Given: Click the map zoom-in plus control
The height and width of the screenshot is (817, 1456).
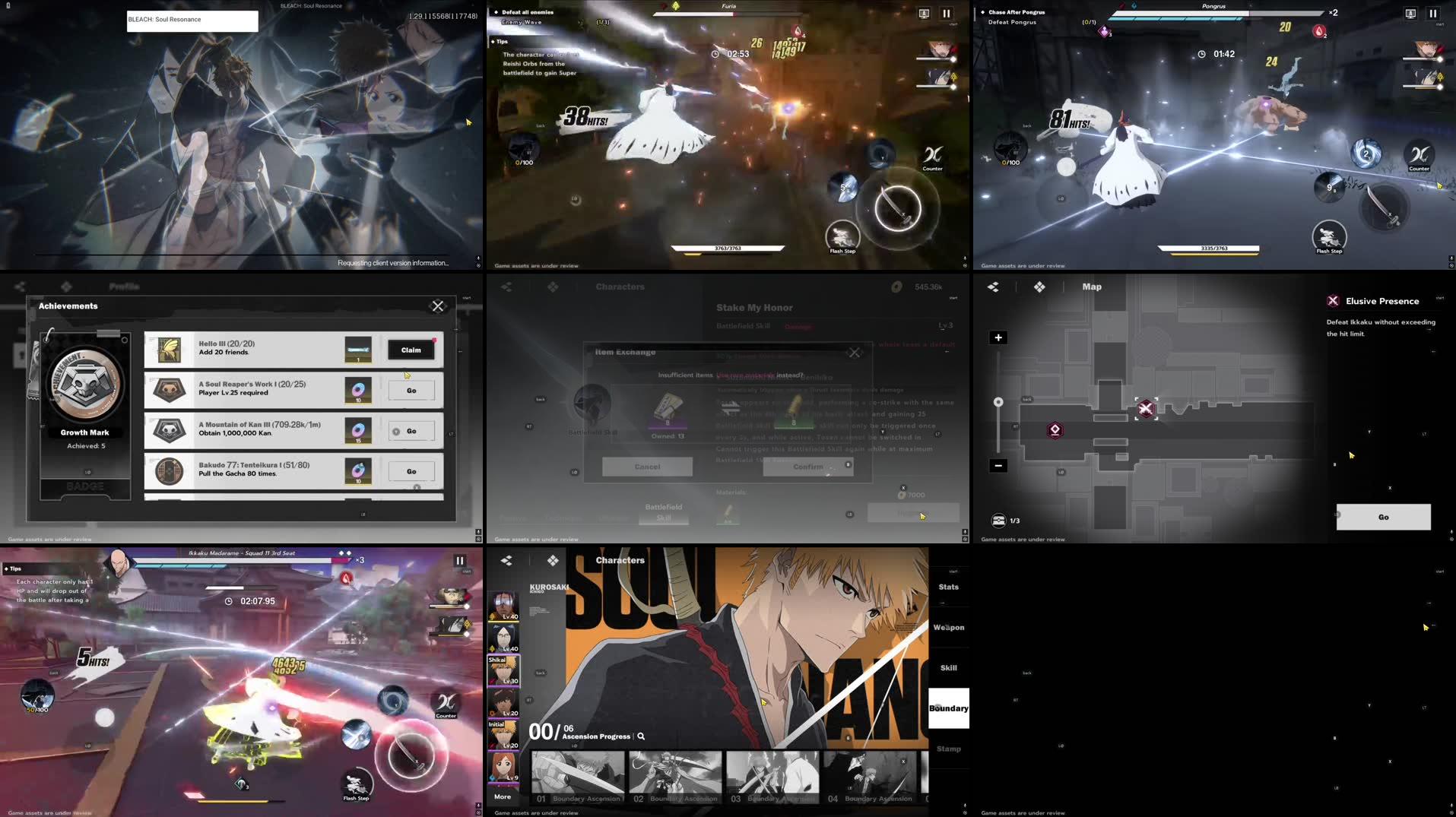Looking at the screenshot, I should [998, 337].
